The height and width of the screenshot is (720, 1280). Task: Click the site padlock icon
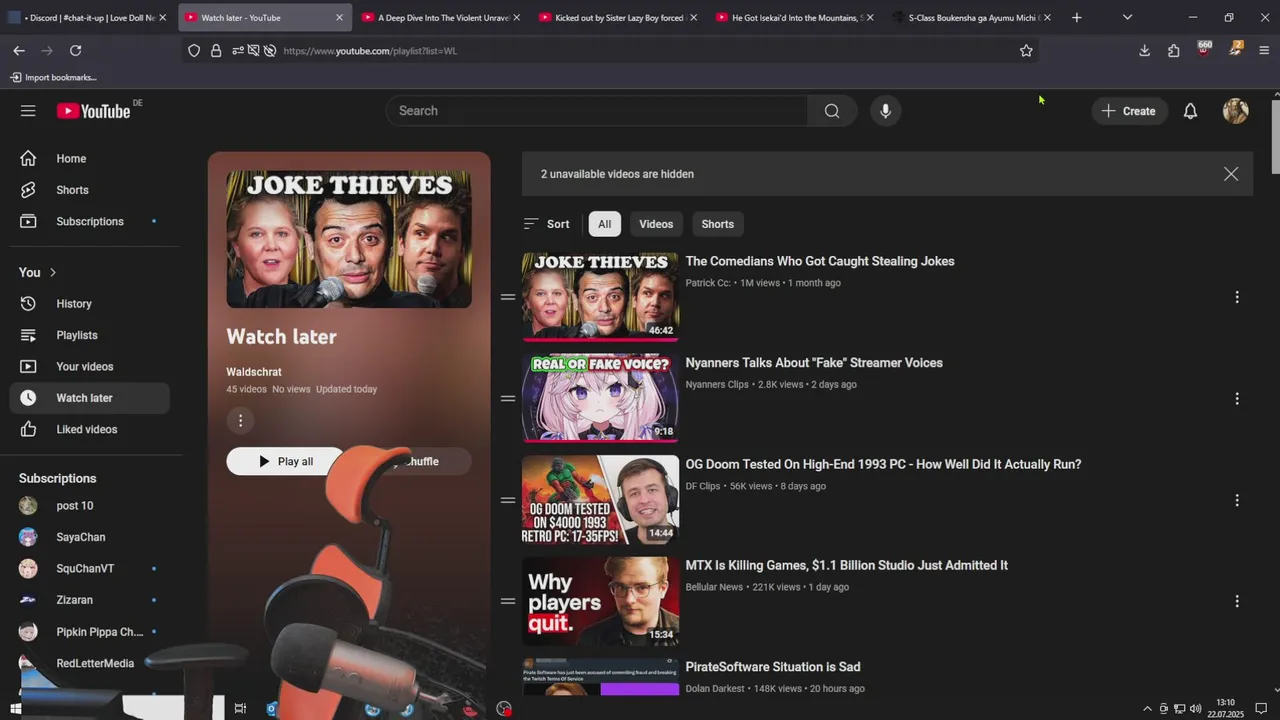tap(216, 50)
